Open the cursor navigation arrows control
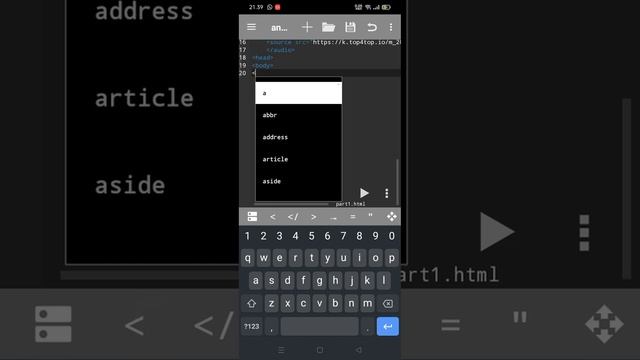This screenshot has height=360, width=640. pos(391,216)
